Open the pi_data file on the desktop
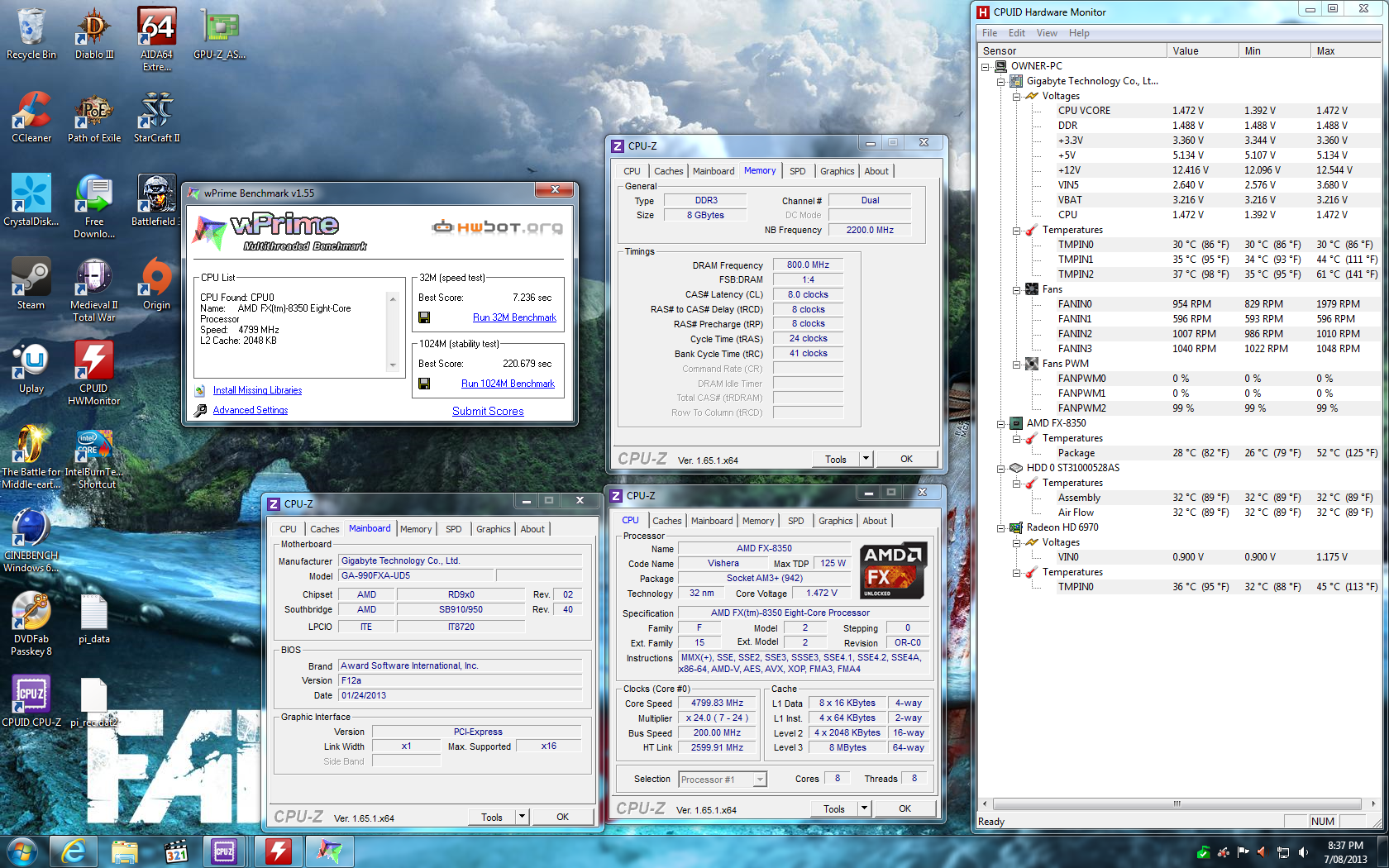The width and height of the screenshot is (1389, 868). [x=94, y=618]
